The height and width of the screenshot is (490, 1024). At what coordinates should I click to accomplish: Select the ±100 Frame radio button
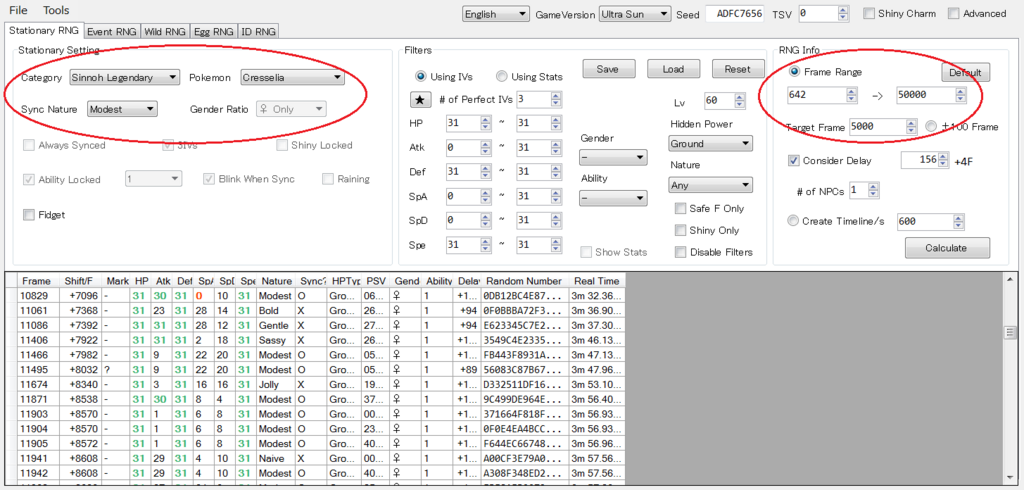tap(931, 127)
